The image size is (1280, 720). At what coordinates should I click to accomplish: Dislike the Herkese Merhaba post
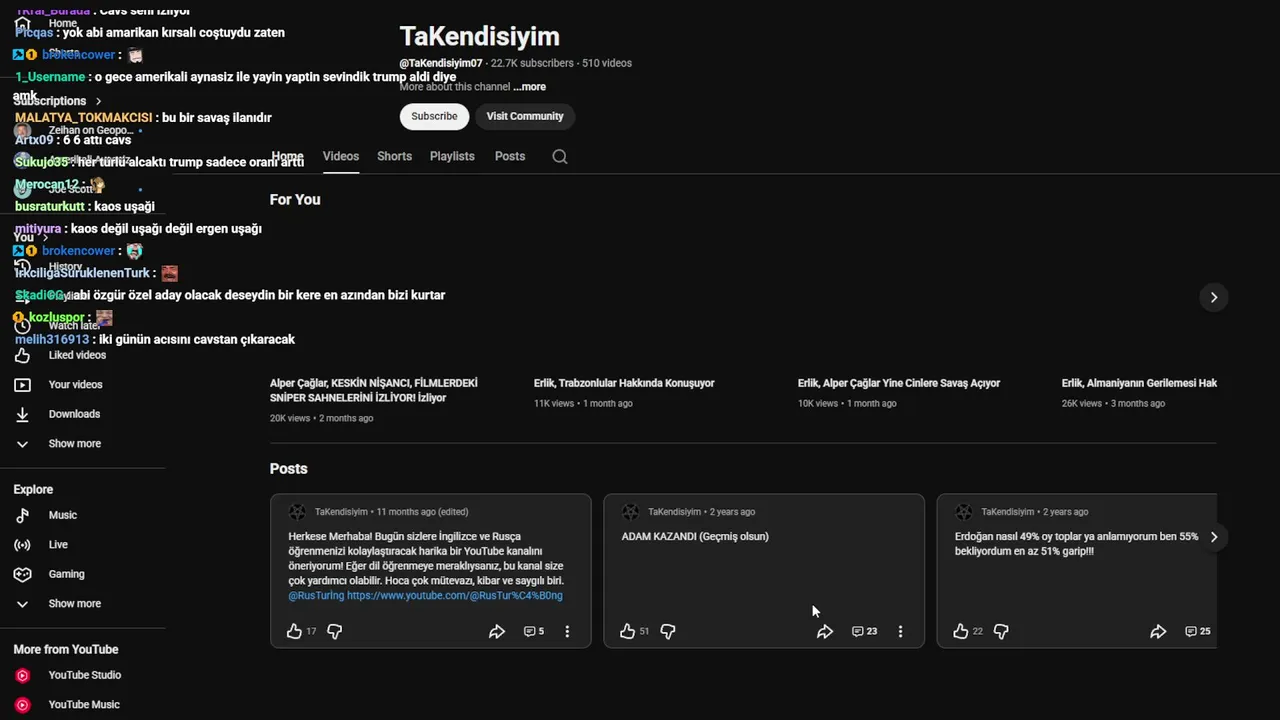pyautogui.click(x=335, y=631)
